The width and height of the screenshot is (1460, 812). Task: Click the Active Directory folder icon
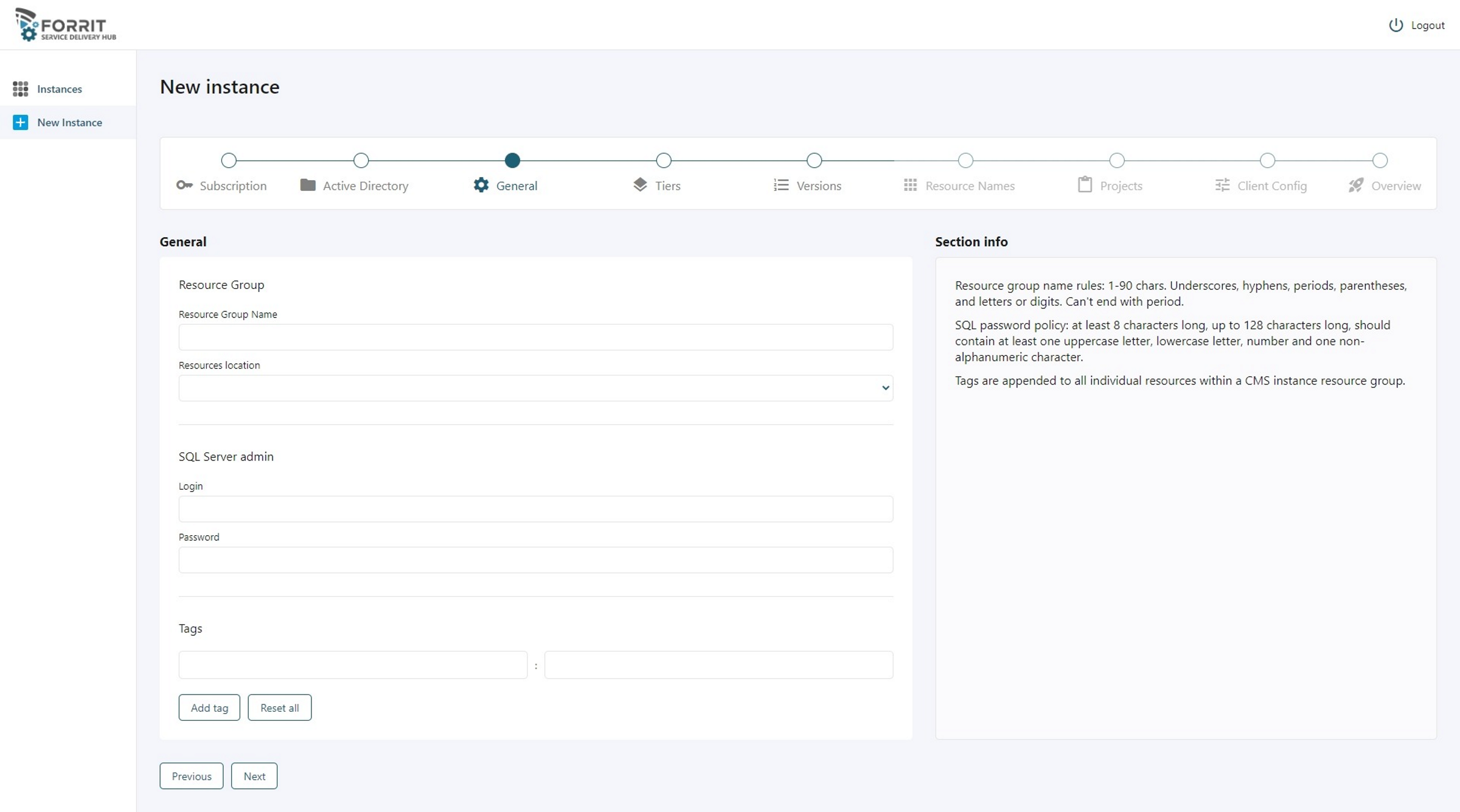click(x=308, y=185)
